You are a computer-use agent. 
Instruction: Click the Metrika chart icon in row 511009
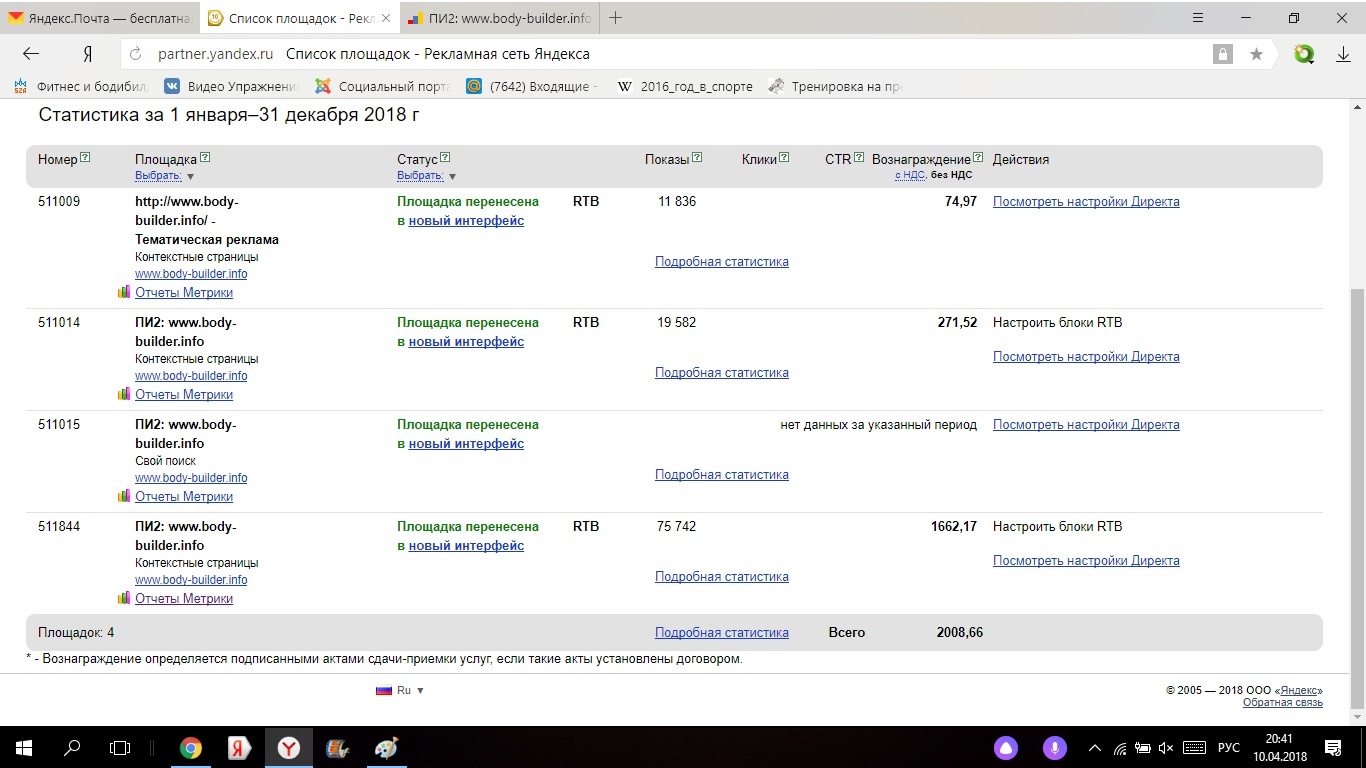click(124, 292)
